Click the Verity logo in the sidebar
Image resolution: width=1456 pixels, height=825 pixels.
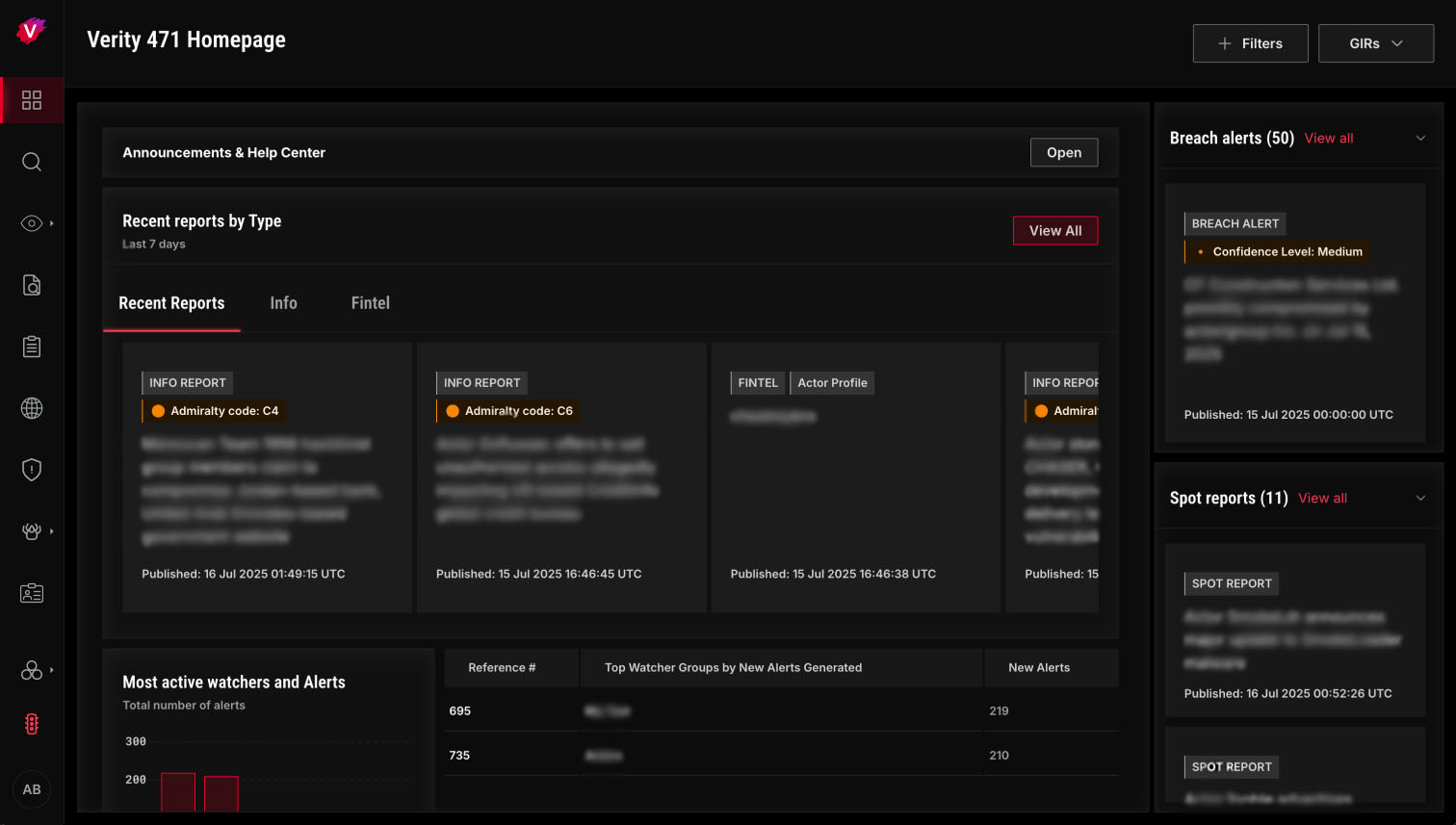(31, 31)
